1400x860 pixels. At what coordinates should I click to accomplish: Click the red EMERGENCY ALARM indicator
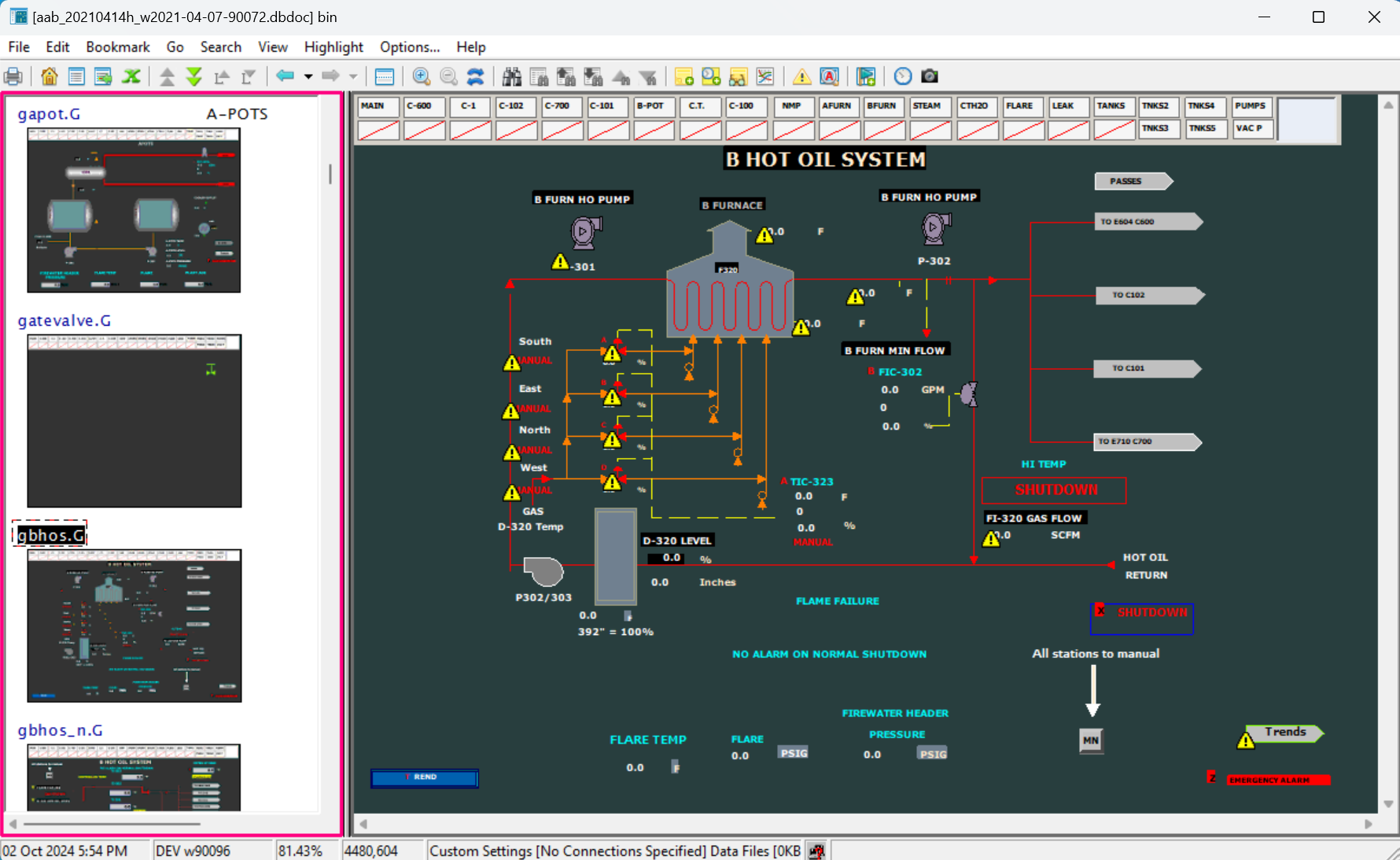coord(1278,780)
